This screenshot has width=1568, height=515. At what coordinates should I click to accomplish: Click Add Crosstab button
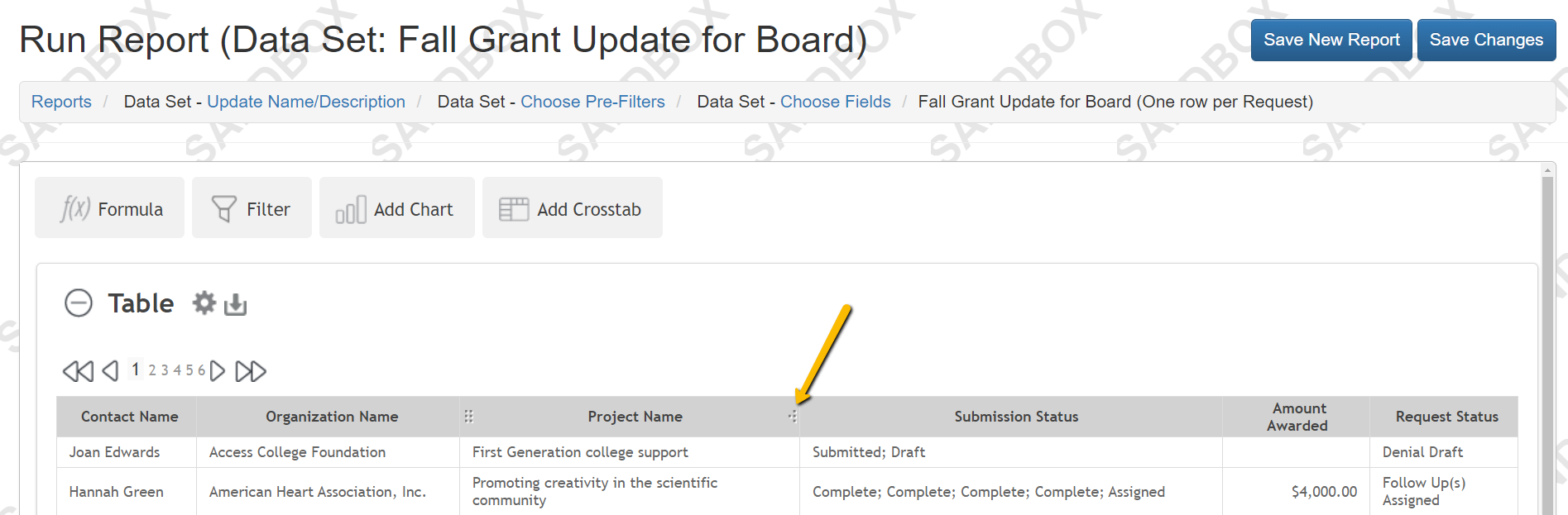(x=572, y=208)
